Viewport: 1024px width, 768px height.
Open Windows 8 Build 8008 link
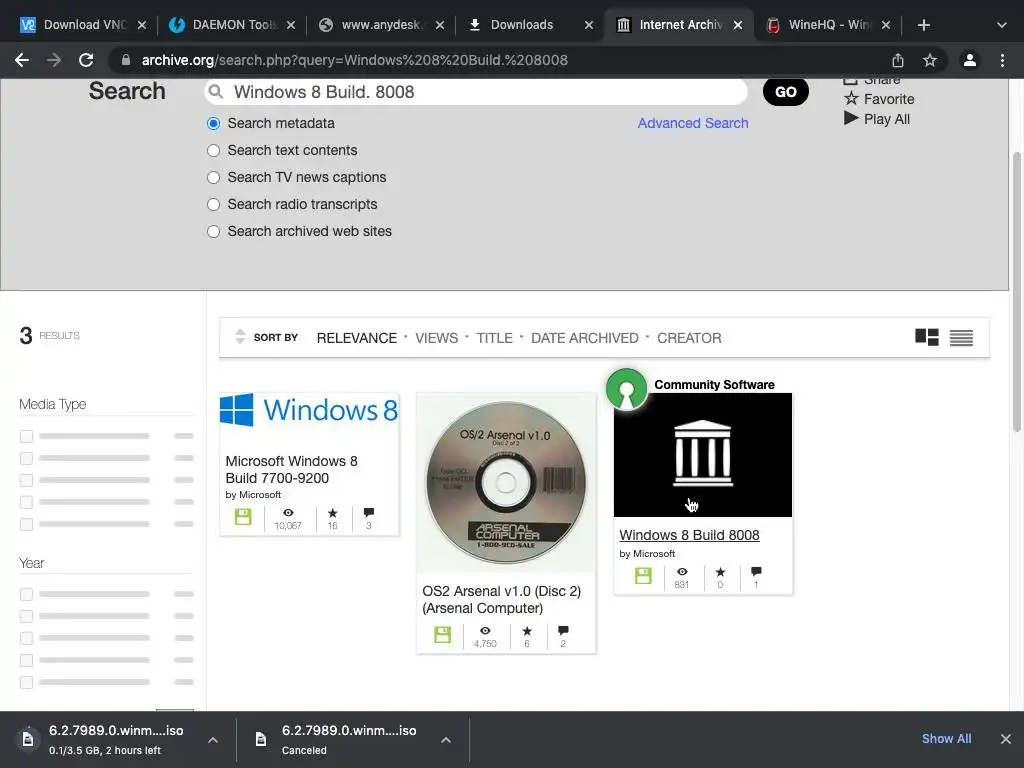[689, 536]
